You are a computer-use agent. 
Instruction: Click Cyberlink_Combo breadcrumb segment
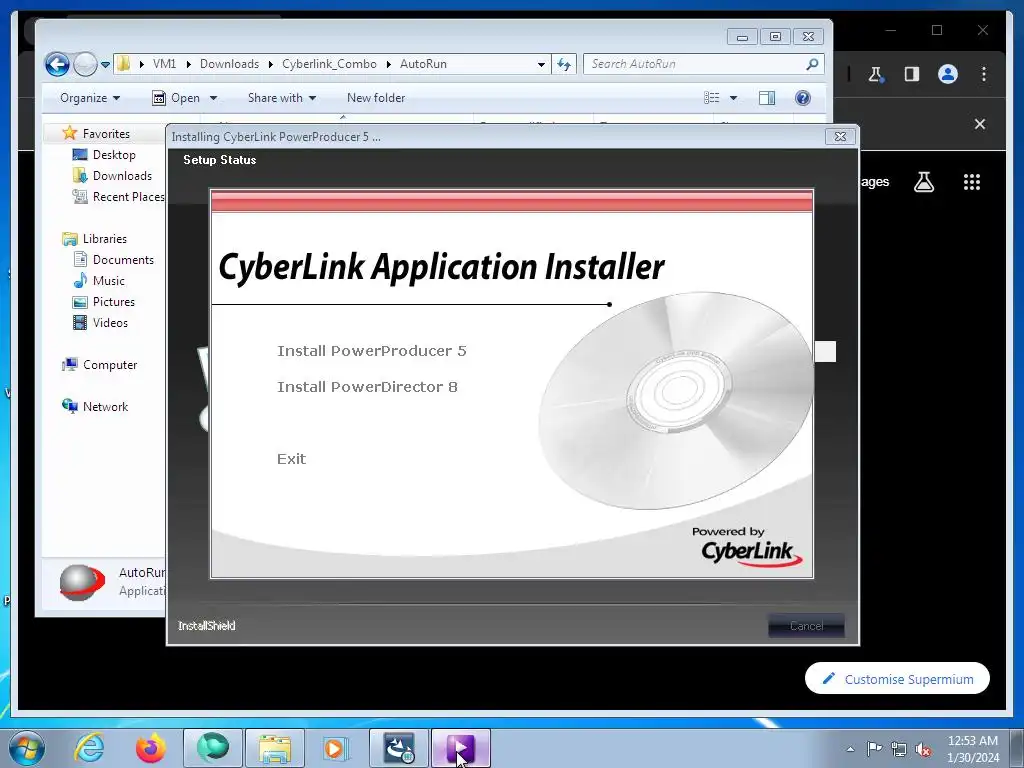point(329,64)
